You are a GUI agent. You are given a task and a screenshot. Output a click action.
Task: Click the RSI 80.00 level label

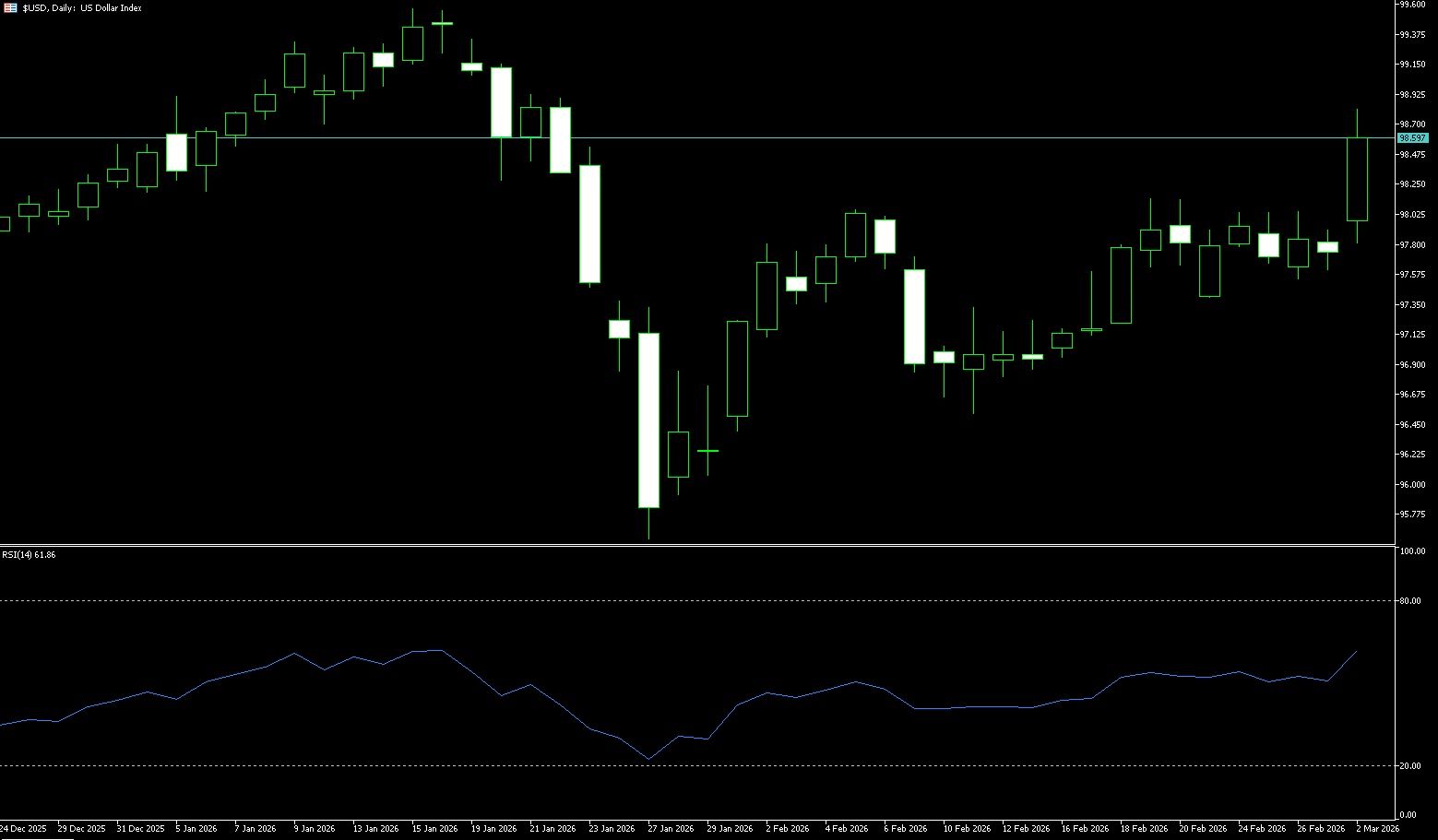1409,601
